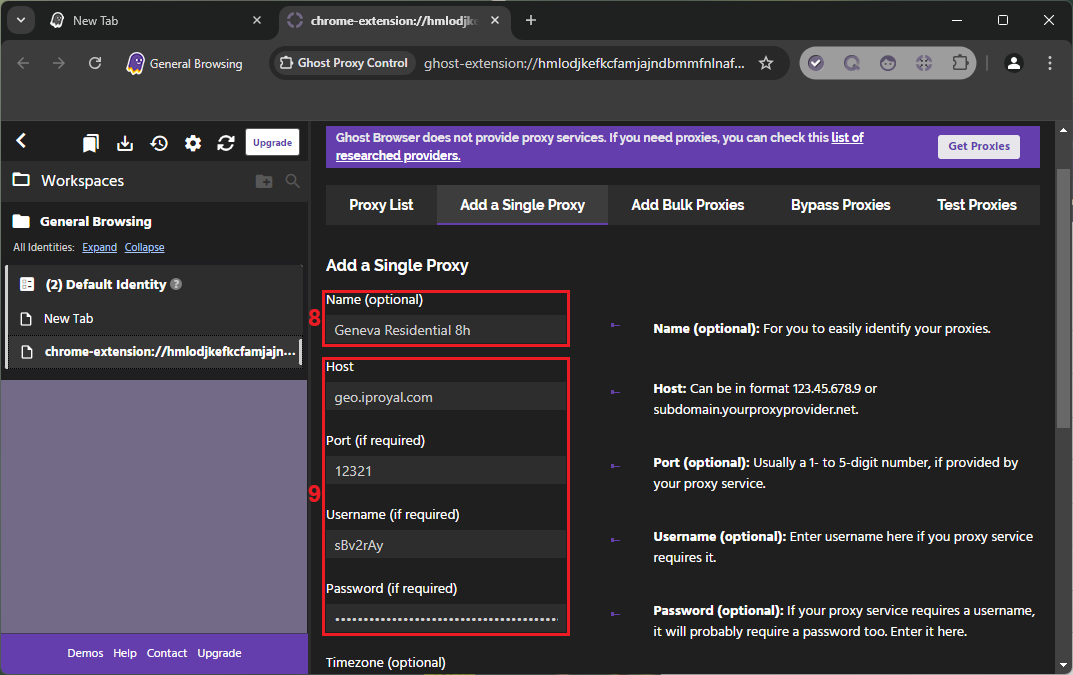Screen dimensions: 1073x675
Task: Open the Test Proxies tab
Action: click(x=977, y=205)
